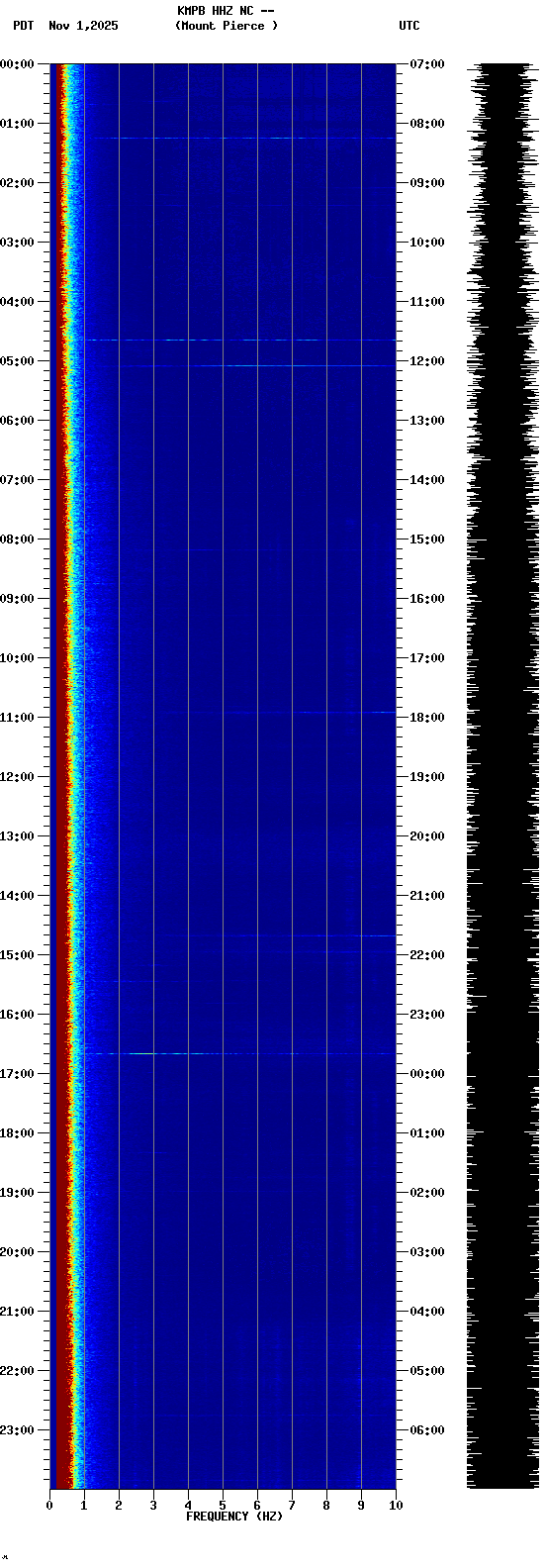Screen dimensions: 546x1568
Task: Click the PDT '01:00' time label
Action: 17,124
